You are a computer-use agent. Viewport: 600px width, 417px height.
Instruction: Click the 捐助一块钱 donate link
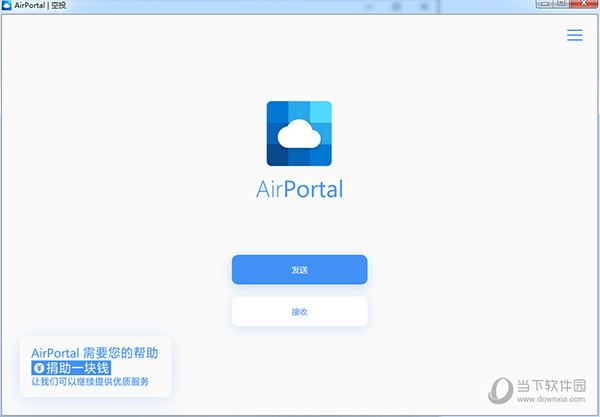point(71,368)
